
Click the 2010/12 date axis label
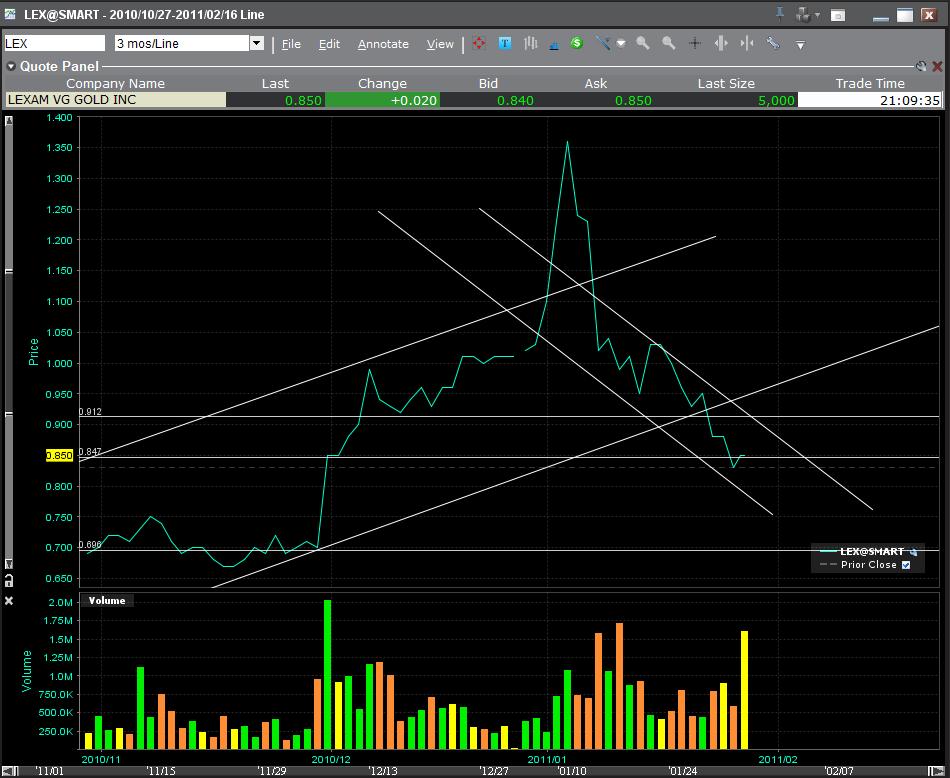pos(331,759)
